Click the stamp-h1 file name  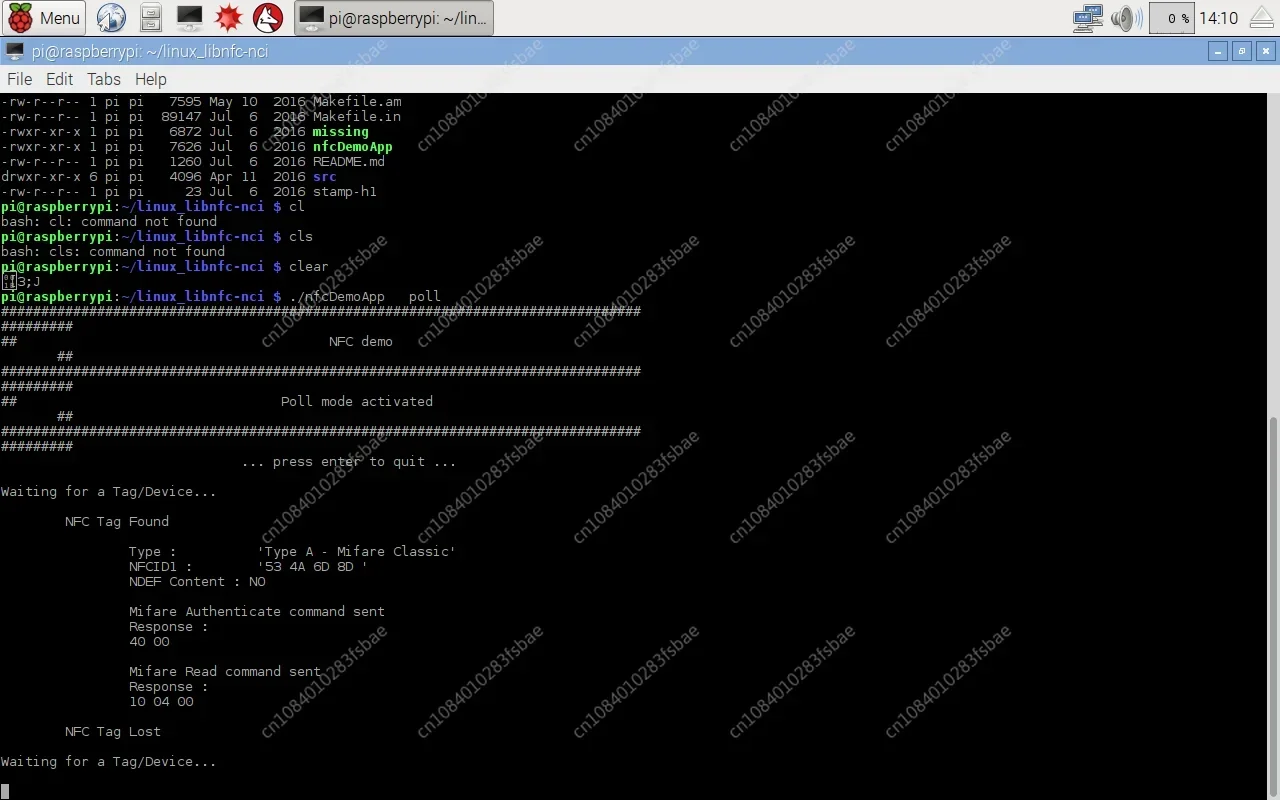pos(344,191)
